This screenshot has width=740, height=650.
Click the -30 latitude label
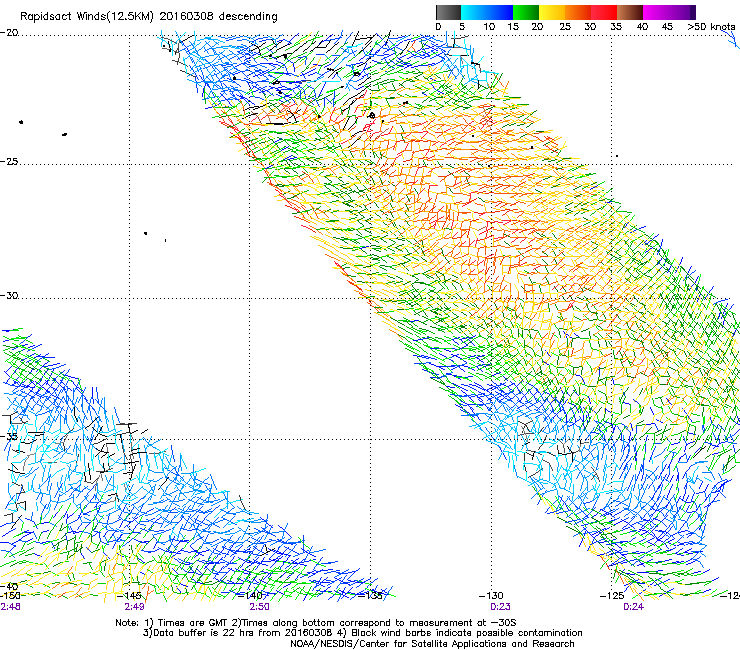[x=9, y=295]
